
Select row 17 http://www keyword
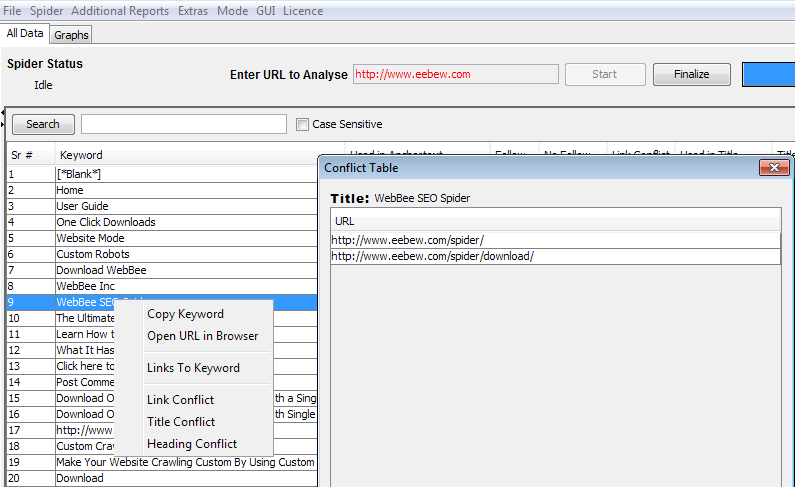(x=61, y=430)
